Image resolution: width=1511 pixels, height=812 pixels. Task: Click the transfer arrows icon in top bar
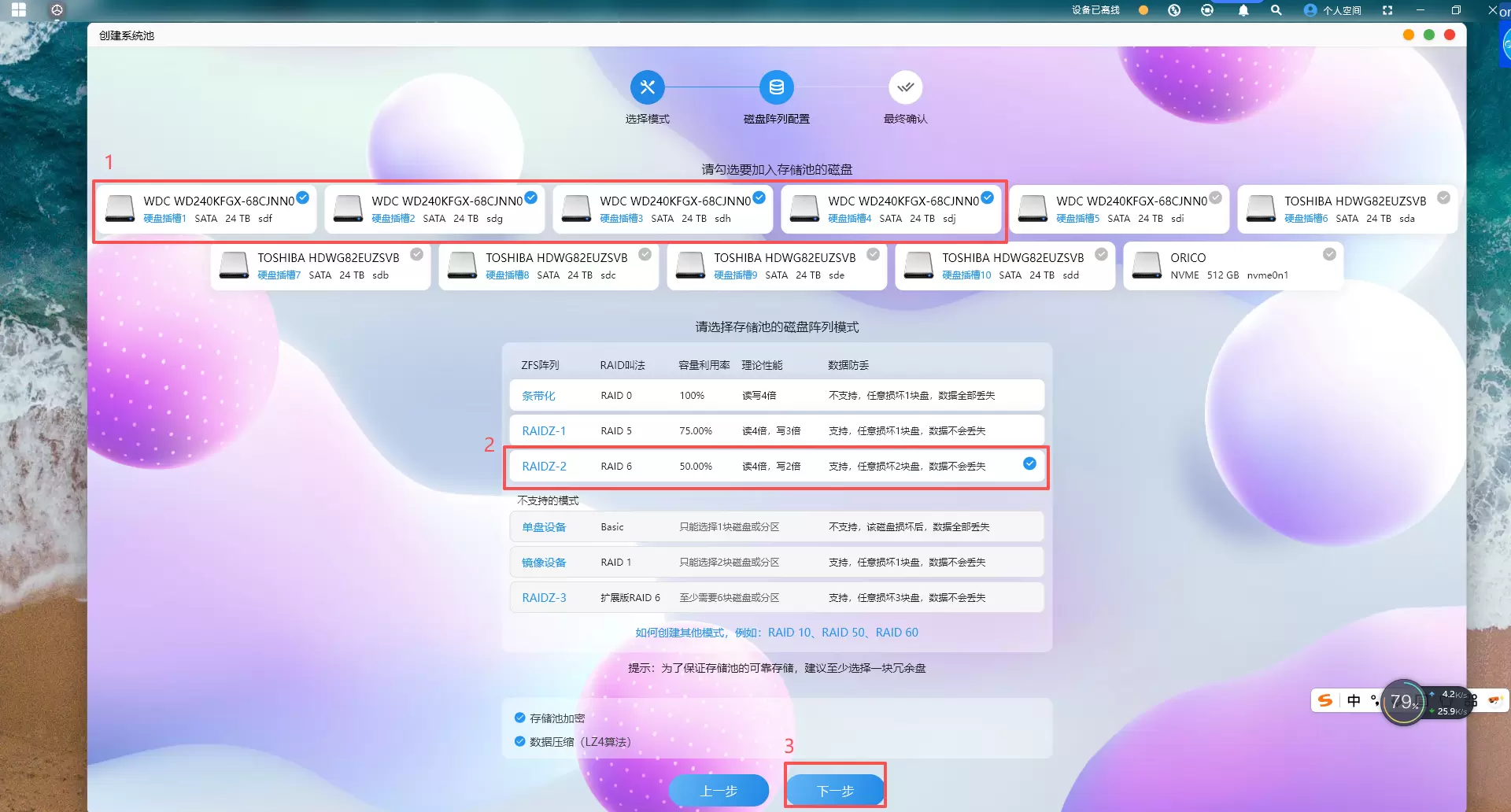(x=1174, y=10)
